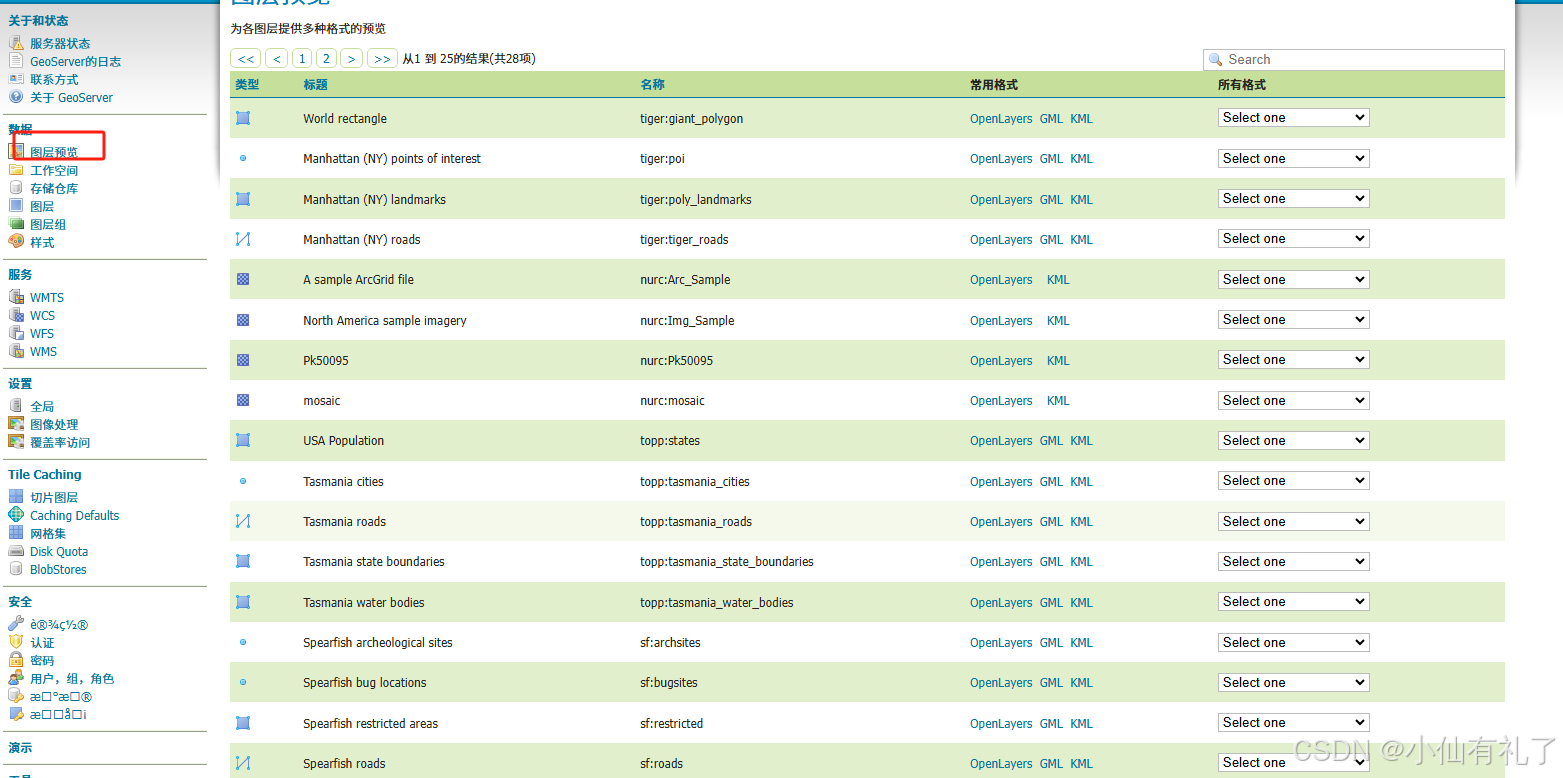Open 工作空间 sidebar menu item
1563x778 pixels.
(54, 170)
